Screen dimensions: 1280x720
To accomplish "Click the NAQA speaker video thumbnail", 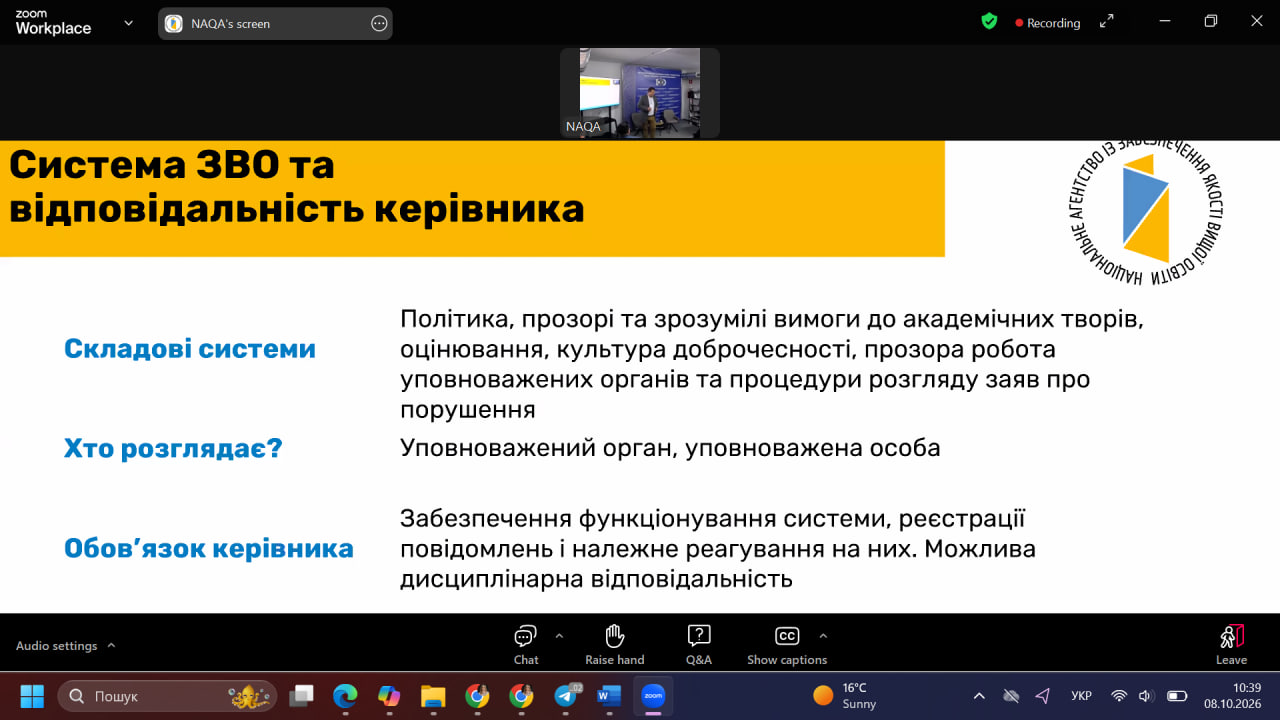I will [640, 93].
